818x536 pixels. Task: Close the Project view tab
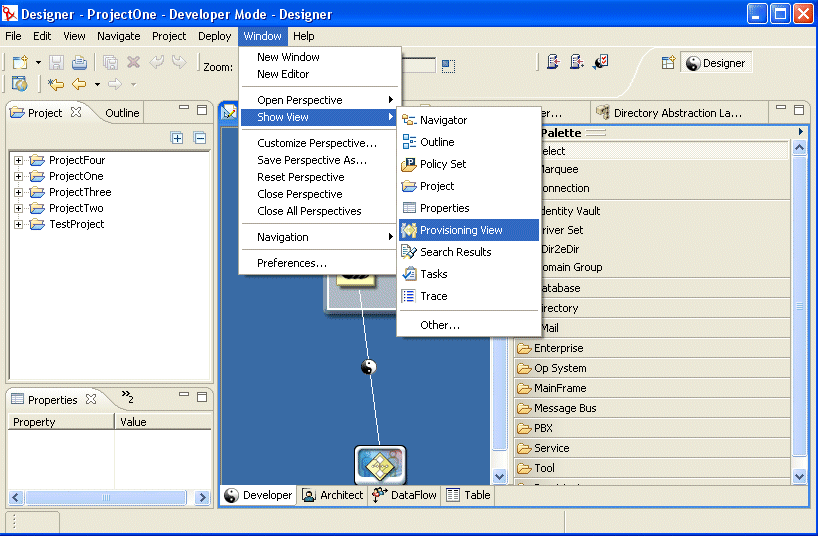tap(76, 113)
